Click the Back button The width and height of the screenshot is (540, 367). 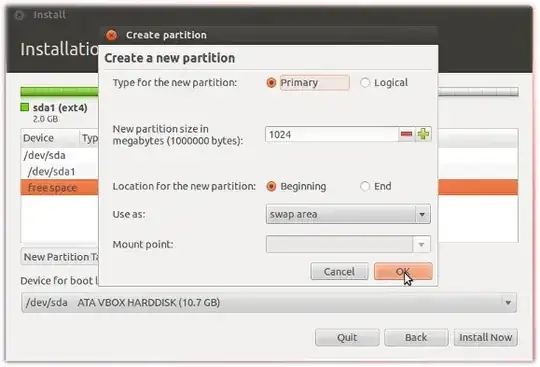coord(416,337)
